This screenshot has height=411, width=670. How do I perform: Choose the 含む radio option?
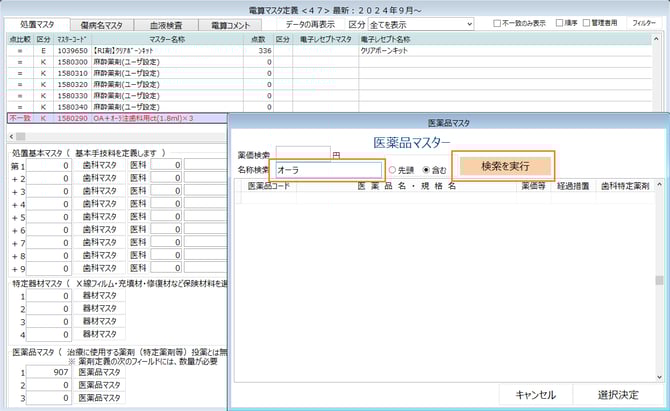(x=428, y=170)
